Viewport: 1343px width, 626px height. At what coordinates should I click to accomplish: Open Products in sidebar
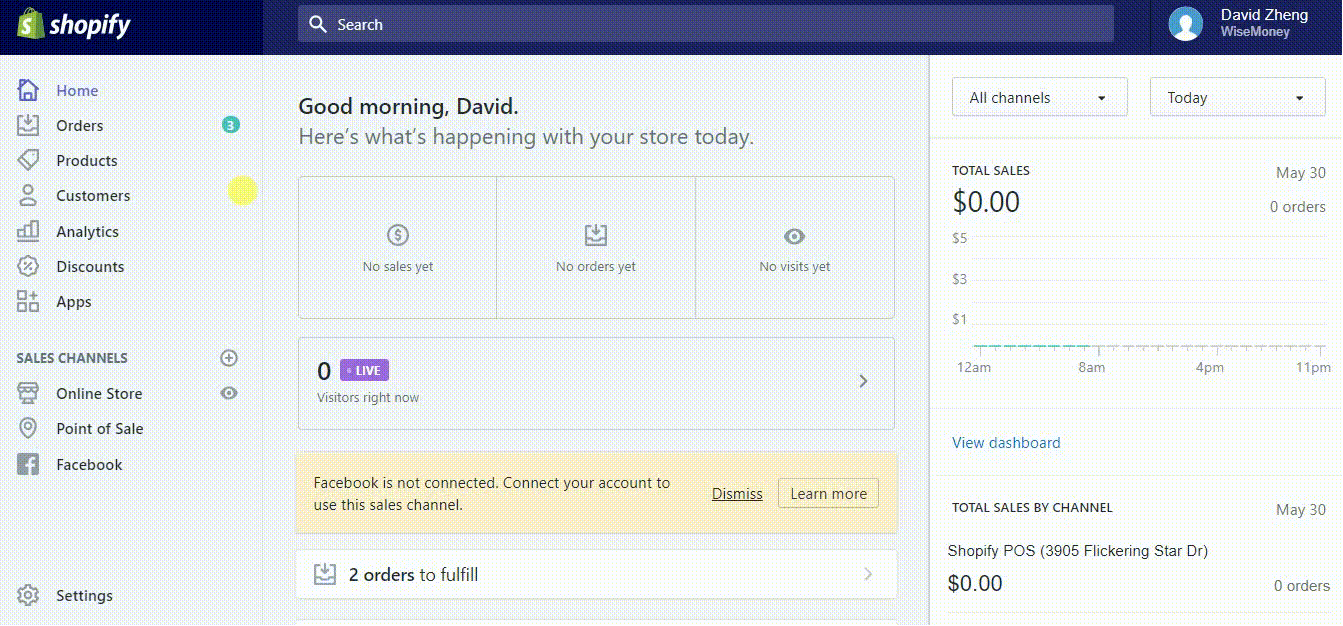(x=87, y=160)
